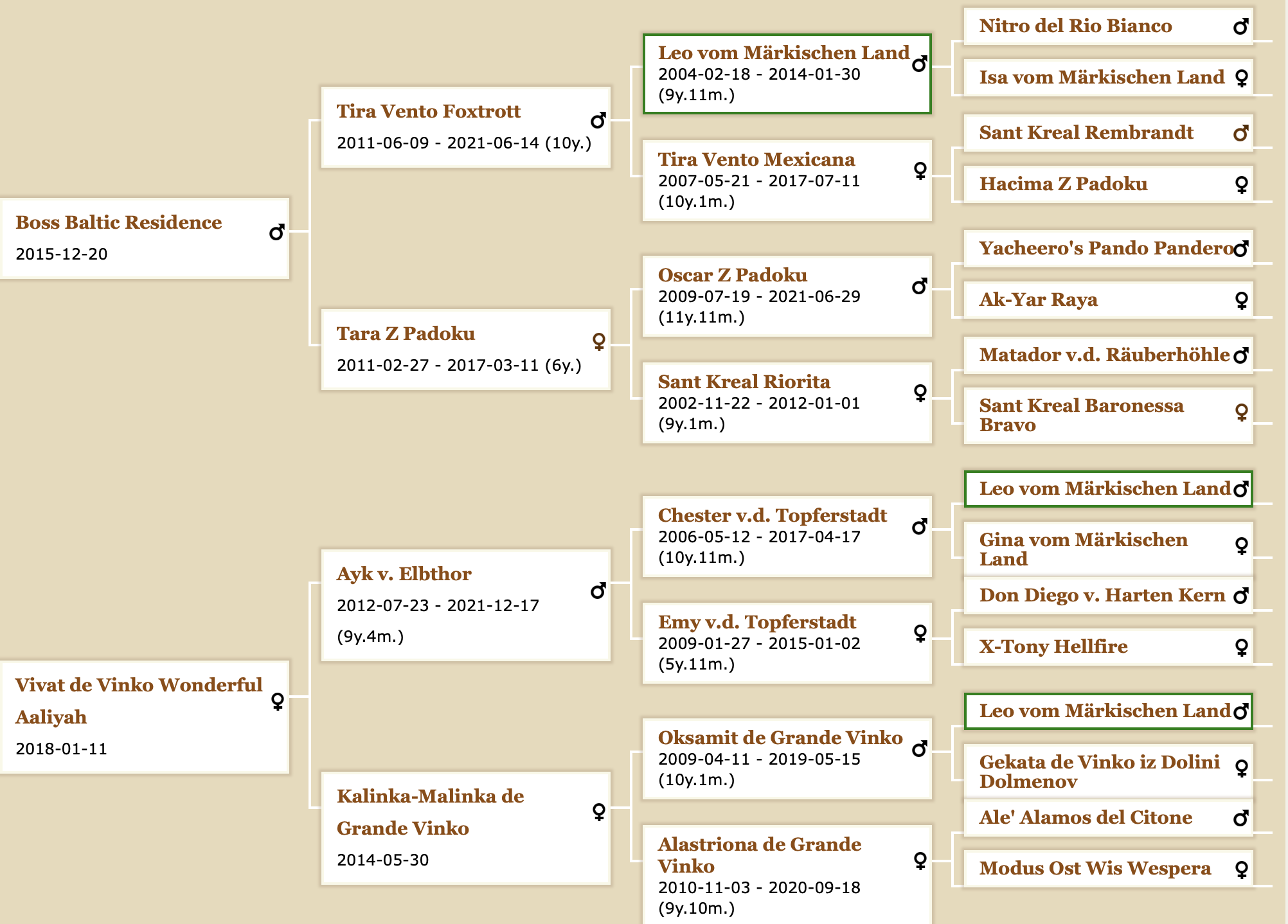Follow the Oksamit de Grande Vinko link
Image resolution: width=1288 pixels, height=924 pixels.
[780, 738]
